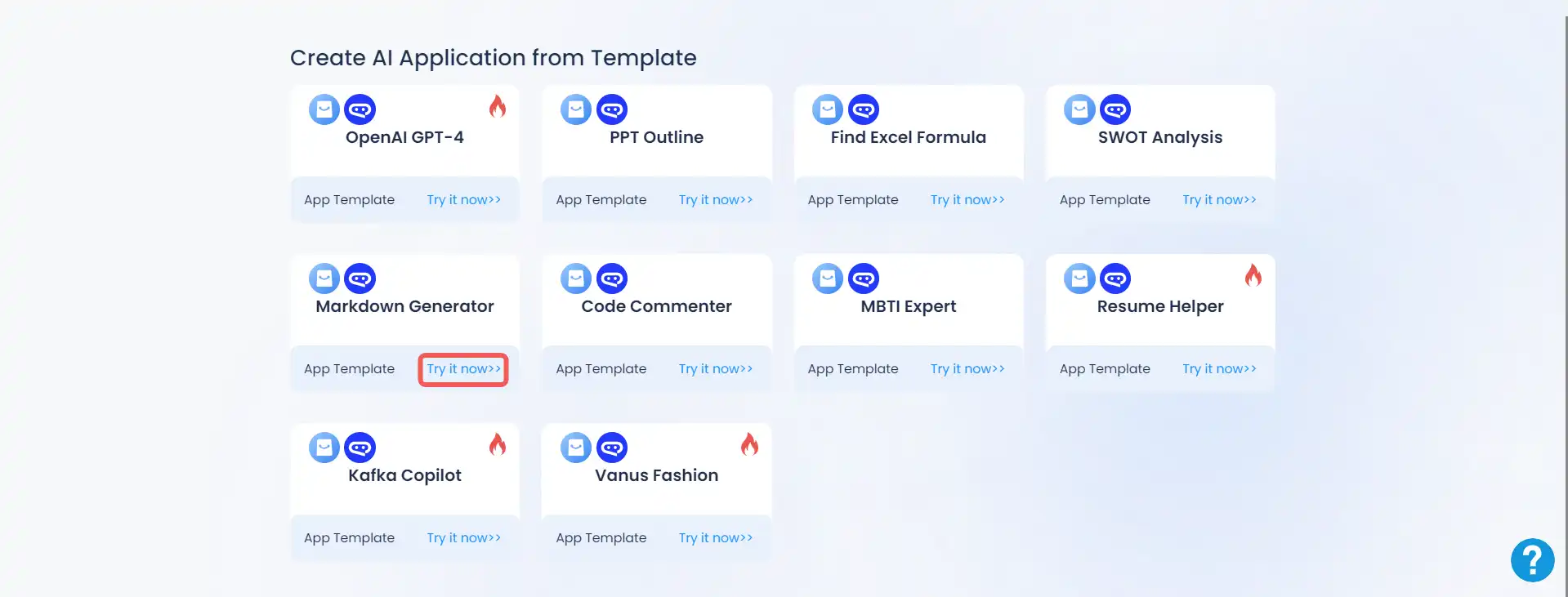Open the Code Commenter template card title
The height and width of the screenshot is (597, 1568).
click(x=656, y=306)
